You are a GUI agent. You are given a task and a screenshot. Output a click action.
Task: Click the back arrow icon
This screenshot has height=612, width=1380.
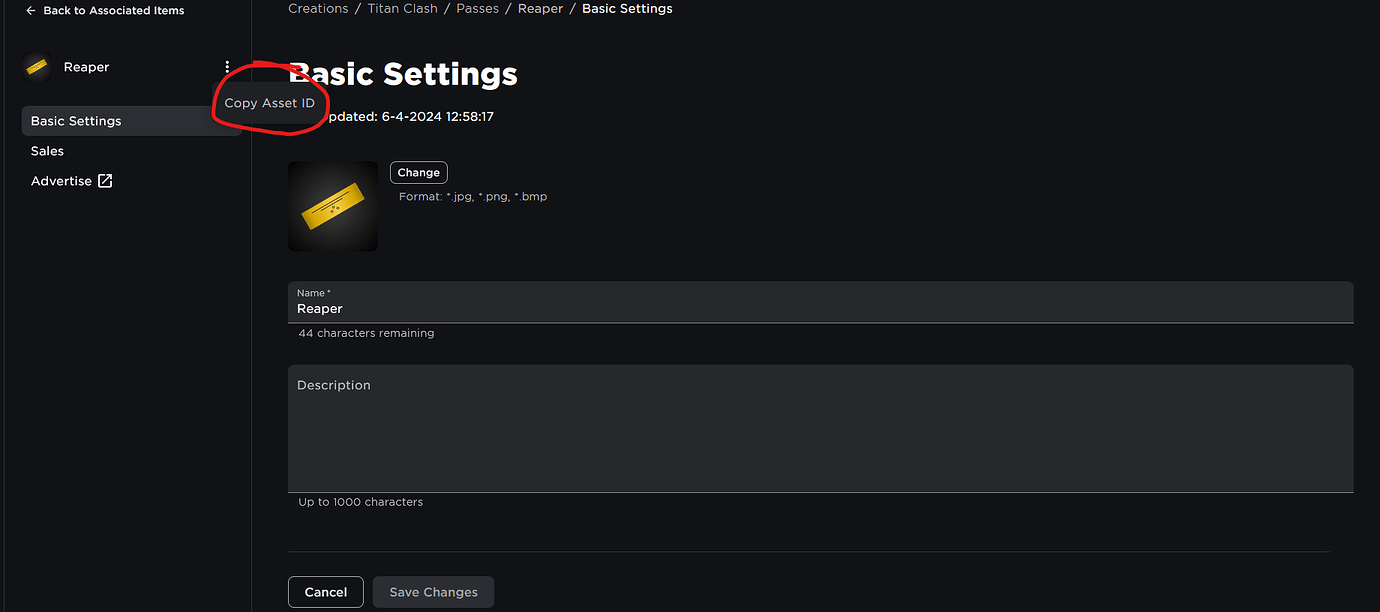(x=30, y=11)
